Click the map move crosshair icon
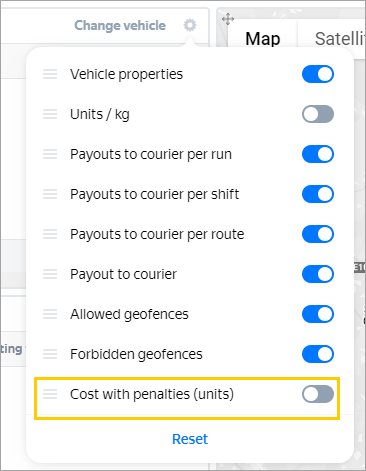The height and width of the screenshot is (471, 366). 228,19
